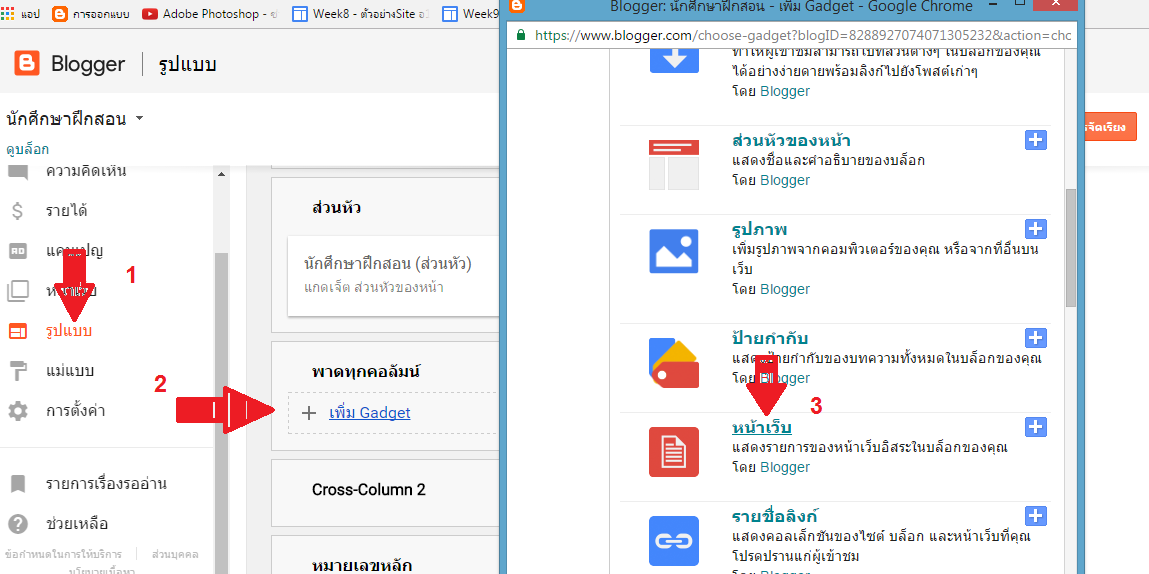
Task: Open รูปแบบ in the sidebar menu
Action: coord(69,331)
